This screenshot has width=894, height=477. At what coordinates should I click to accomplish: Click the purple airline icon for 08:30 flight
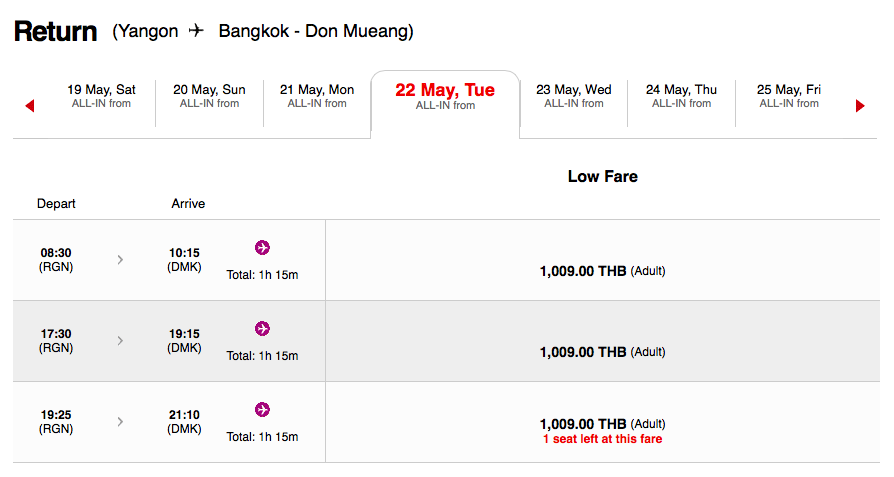[262, 248]
